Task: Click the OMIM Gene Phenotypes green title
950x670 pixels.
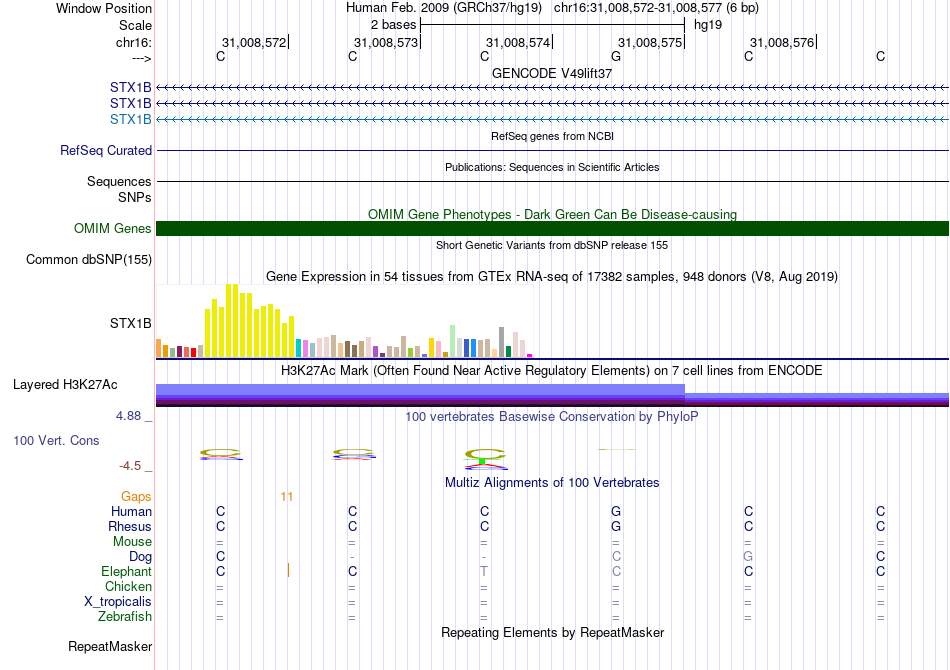Action: pyautogui.click(x=552, y=214)
